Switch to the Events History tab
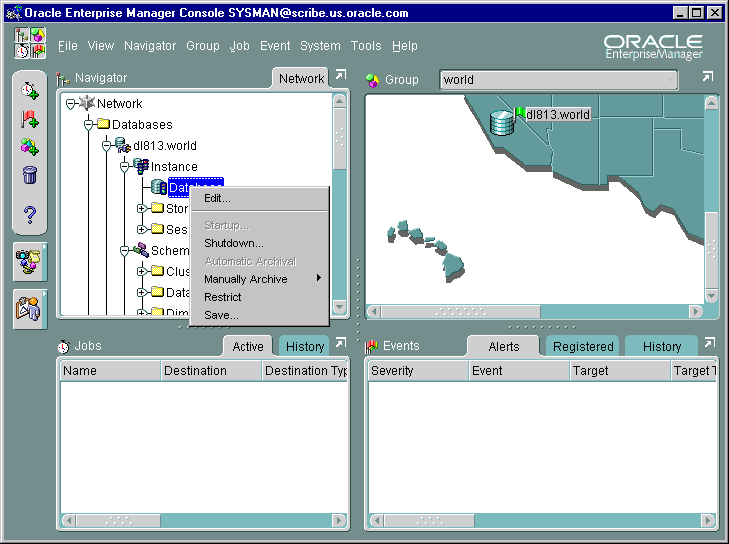 [x=662, y=346]
